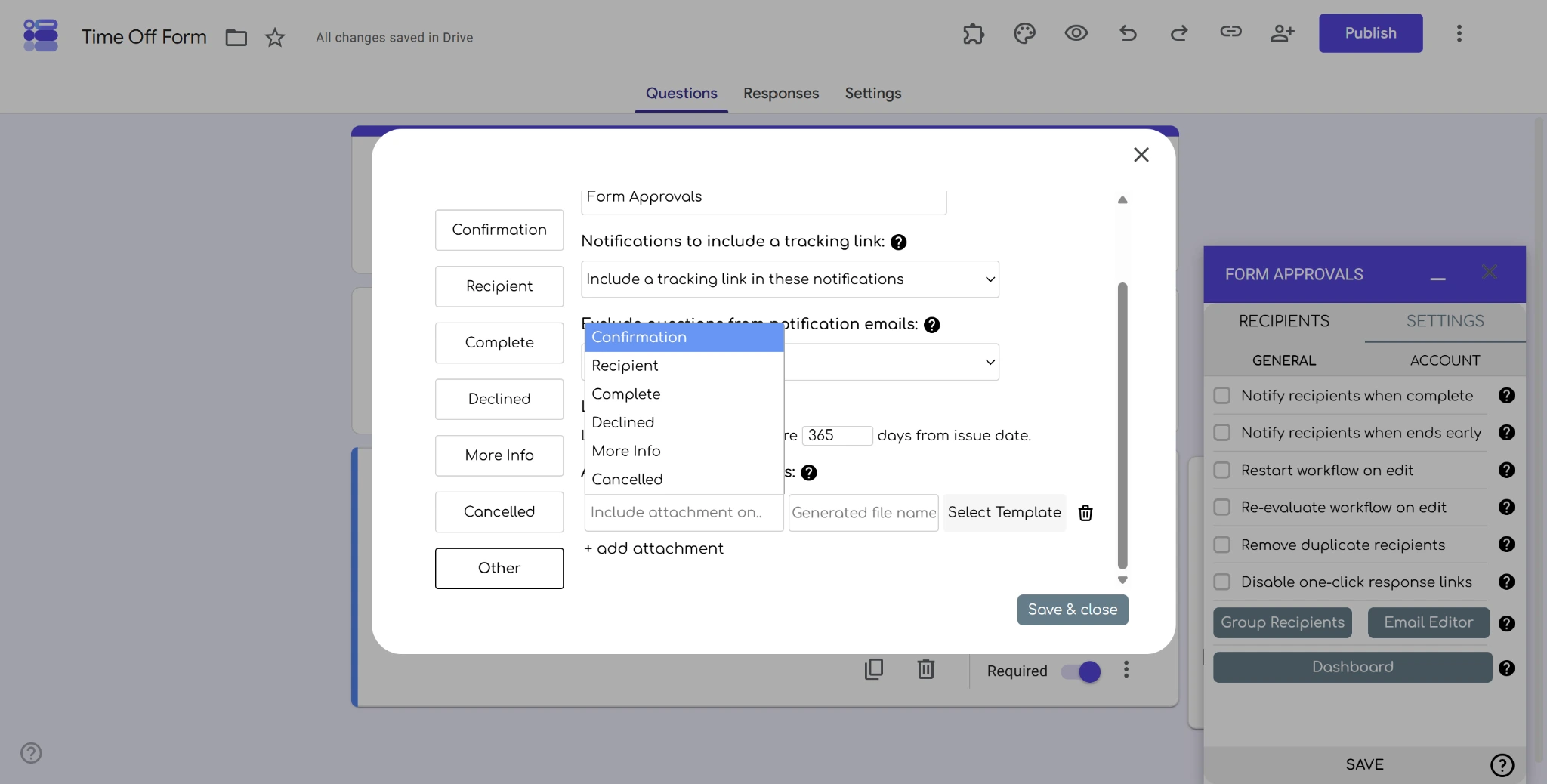This screenshot has width=1547, height=784.
Task: Check Re-evaluate workflow on edit
Action: pyautogui.click(x=1221, y=507)
